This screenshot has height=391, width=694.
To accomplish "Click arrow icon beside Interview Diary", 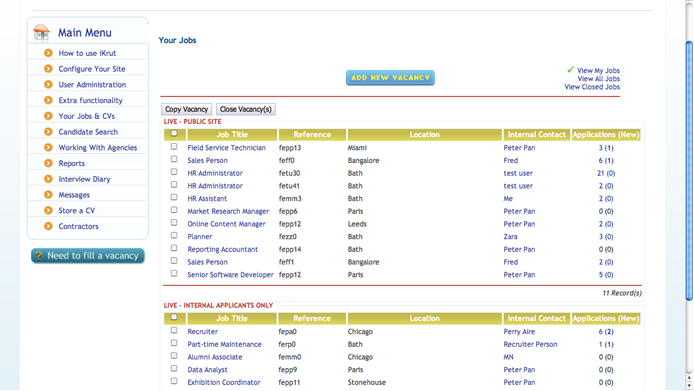I will point(48,179).
